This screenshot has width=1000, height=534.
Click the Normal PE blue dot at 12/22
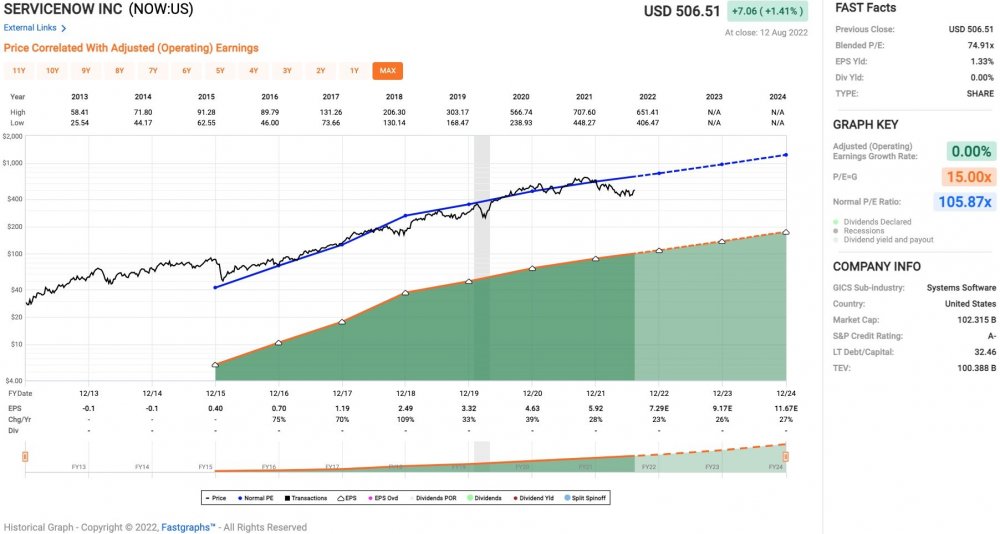pos(659,173)
